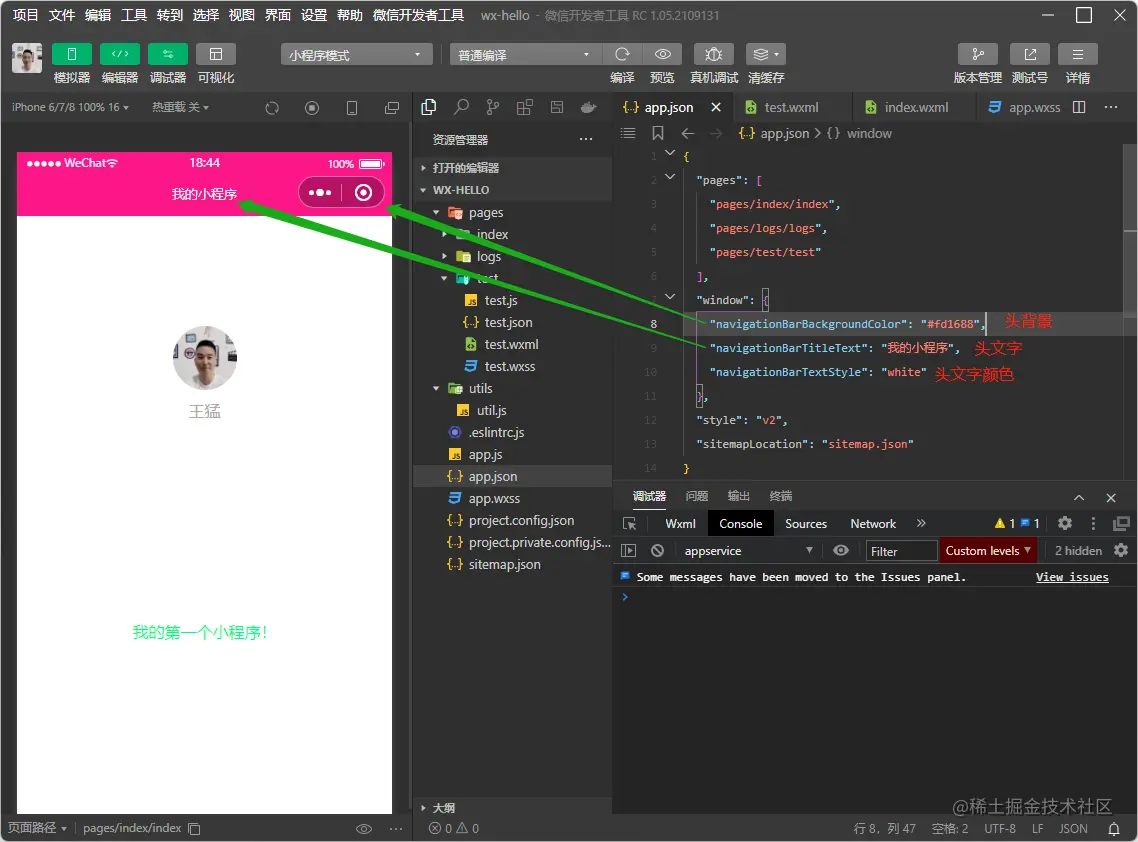
Task: Click the 预览 preview eye icon
Action: 663,54
